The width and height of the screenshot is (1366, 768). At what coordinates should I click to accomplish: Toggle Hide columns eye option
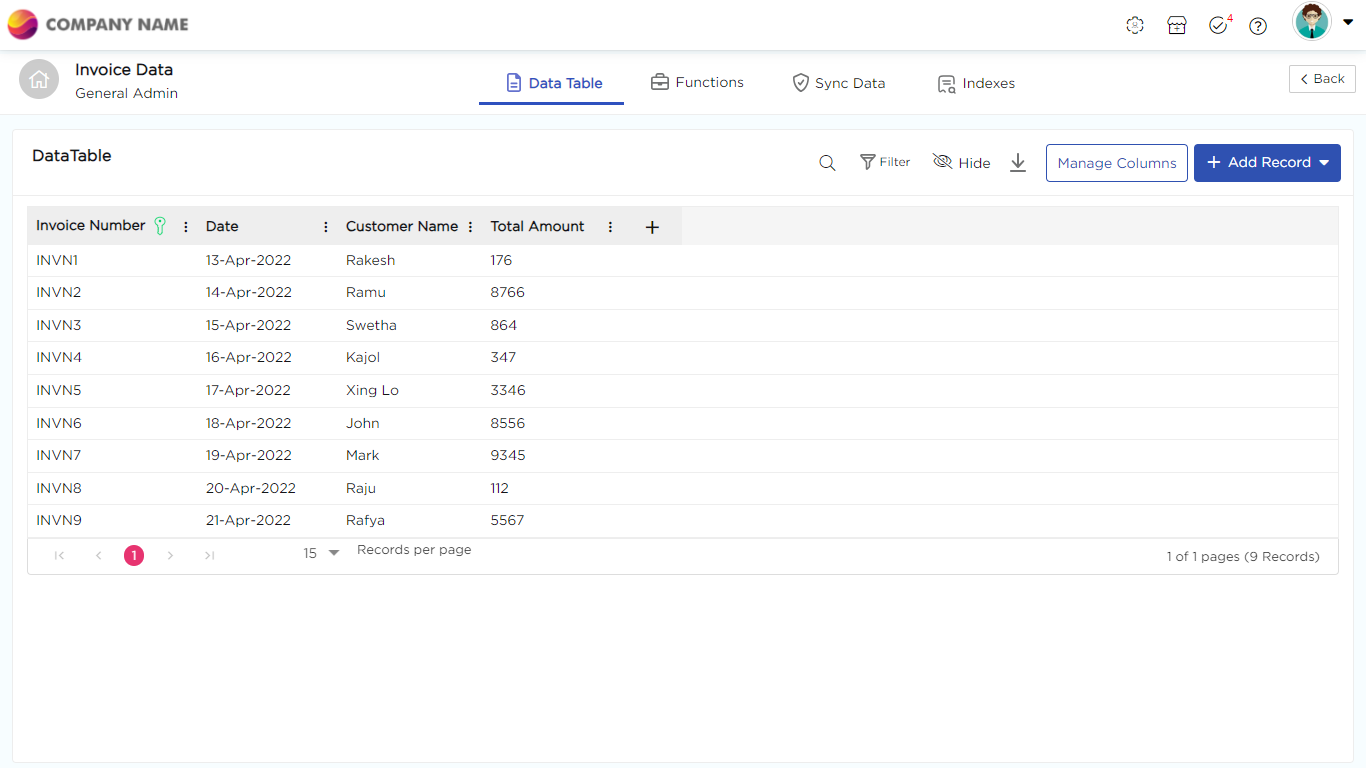point(961,163)
